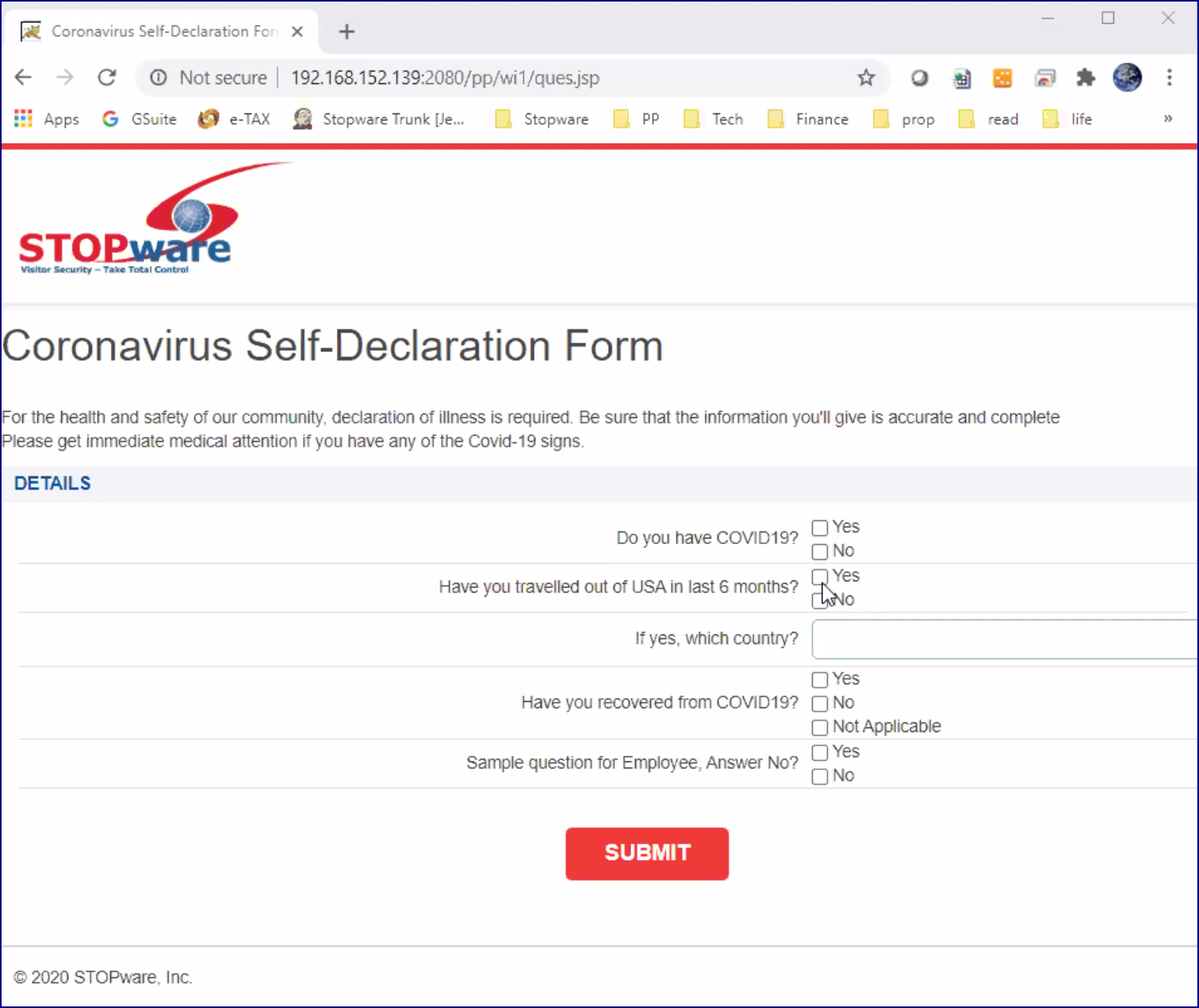The image size is (1199, 1008).
Task: Check No for Sample question for Employee
Action: (x=820, y=776)
